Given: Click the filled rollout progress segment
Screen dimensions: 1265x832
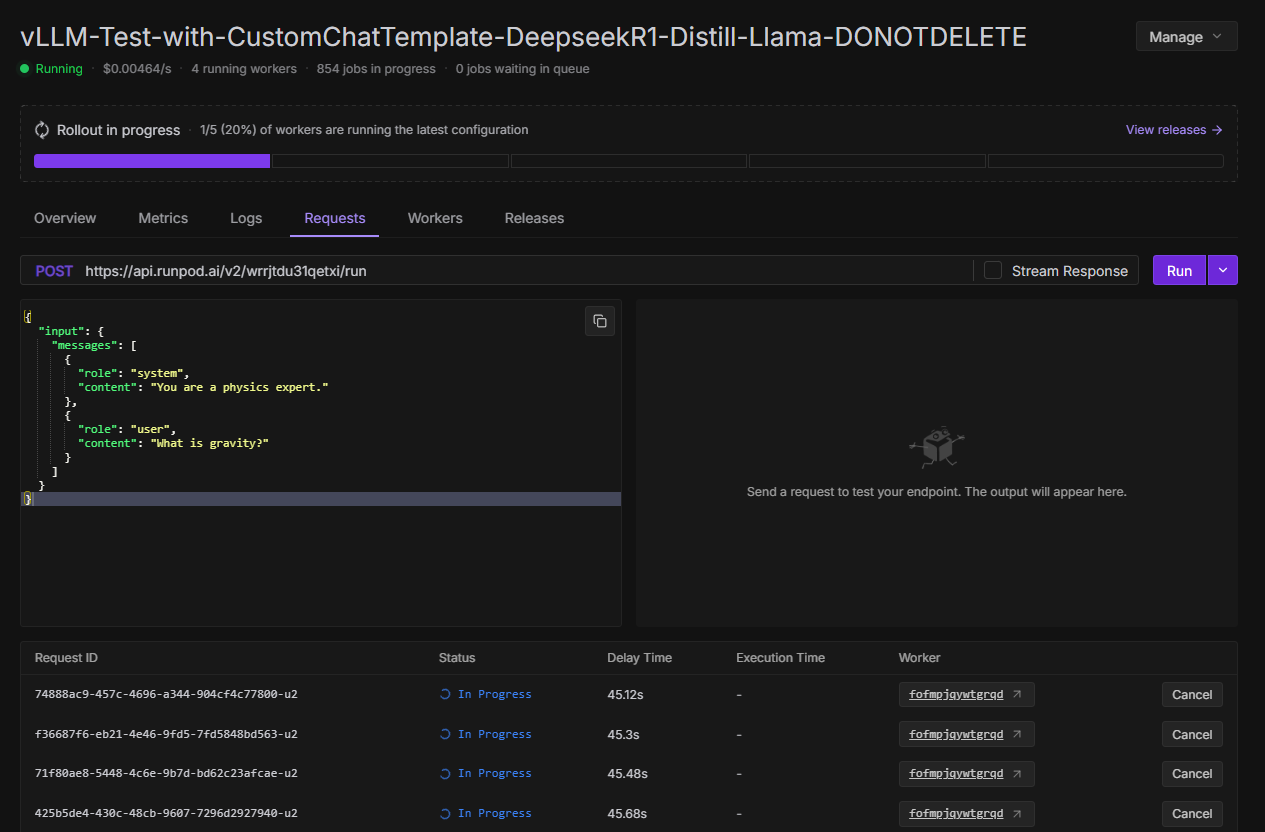Looking at the screenshot, I should pos(152,160).
